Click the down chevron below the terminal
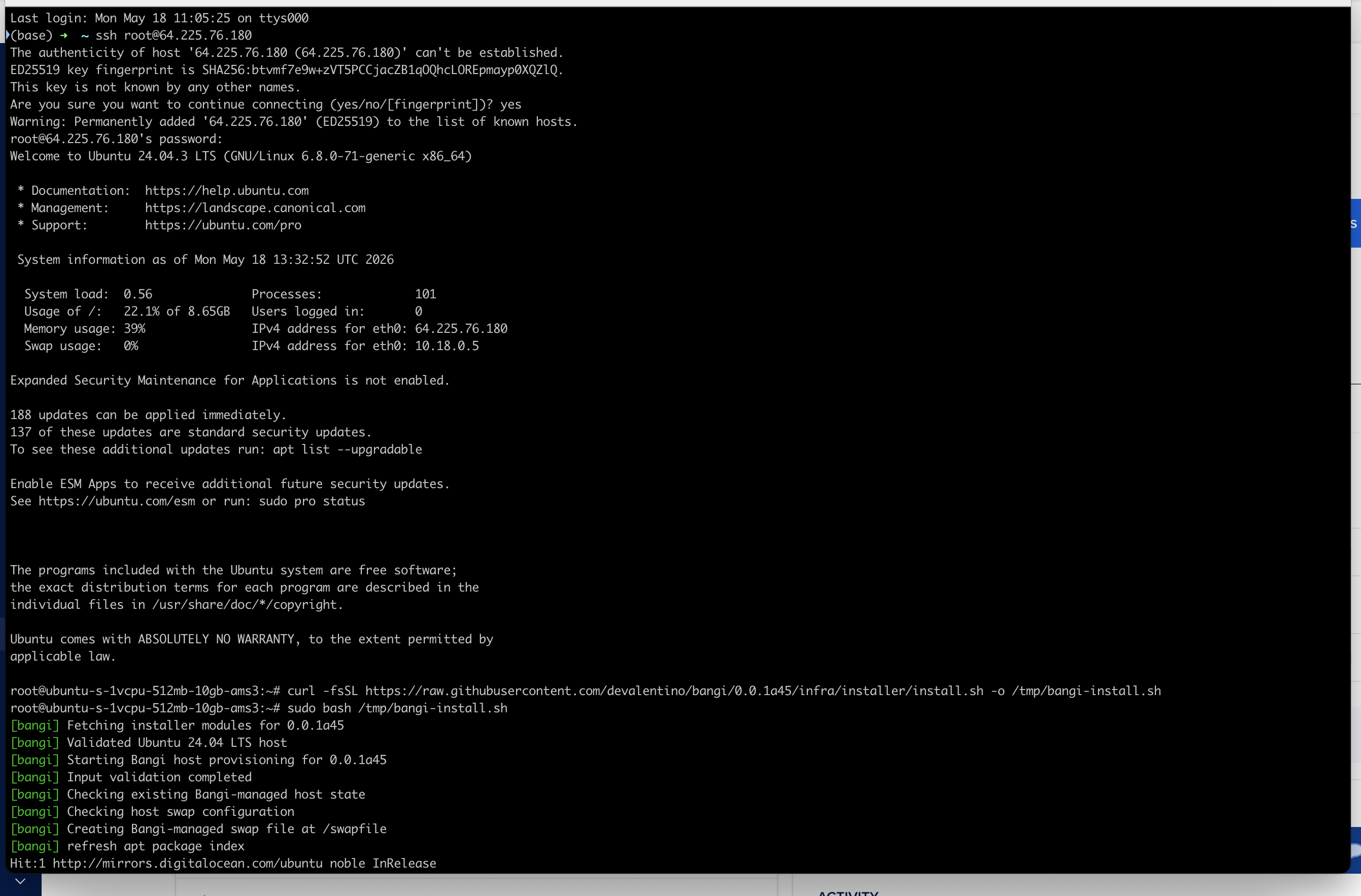 pyautogui.click(x=20, y=881)
